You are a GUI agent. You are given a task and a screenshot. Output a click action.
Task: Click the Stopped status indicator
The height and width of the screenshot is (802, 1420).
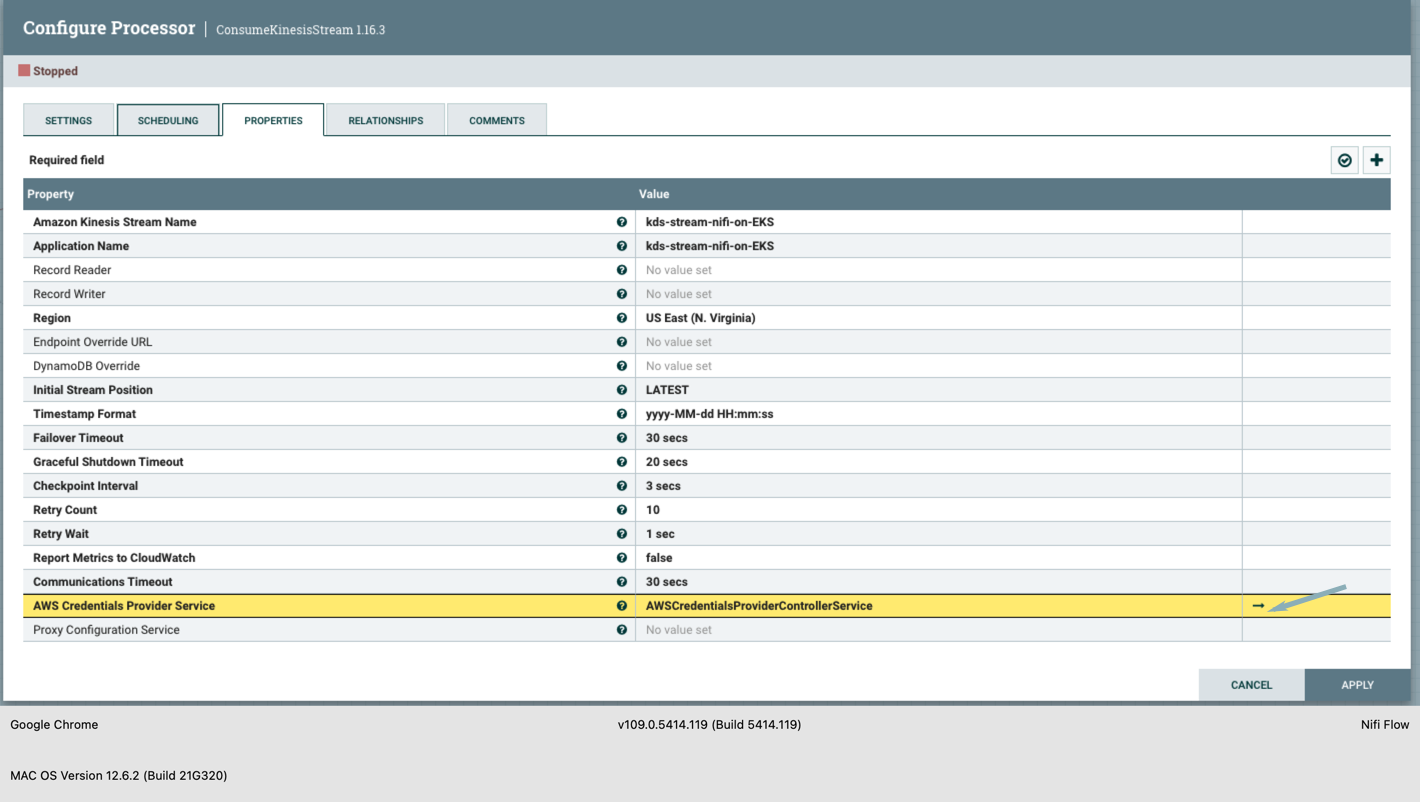pyautogui.click(x=48, y=71)
